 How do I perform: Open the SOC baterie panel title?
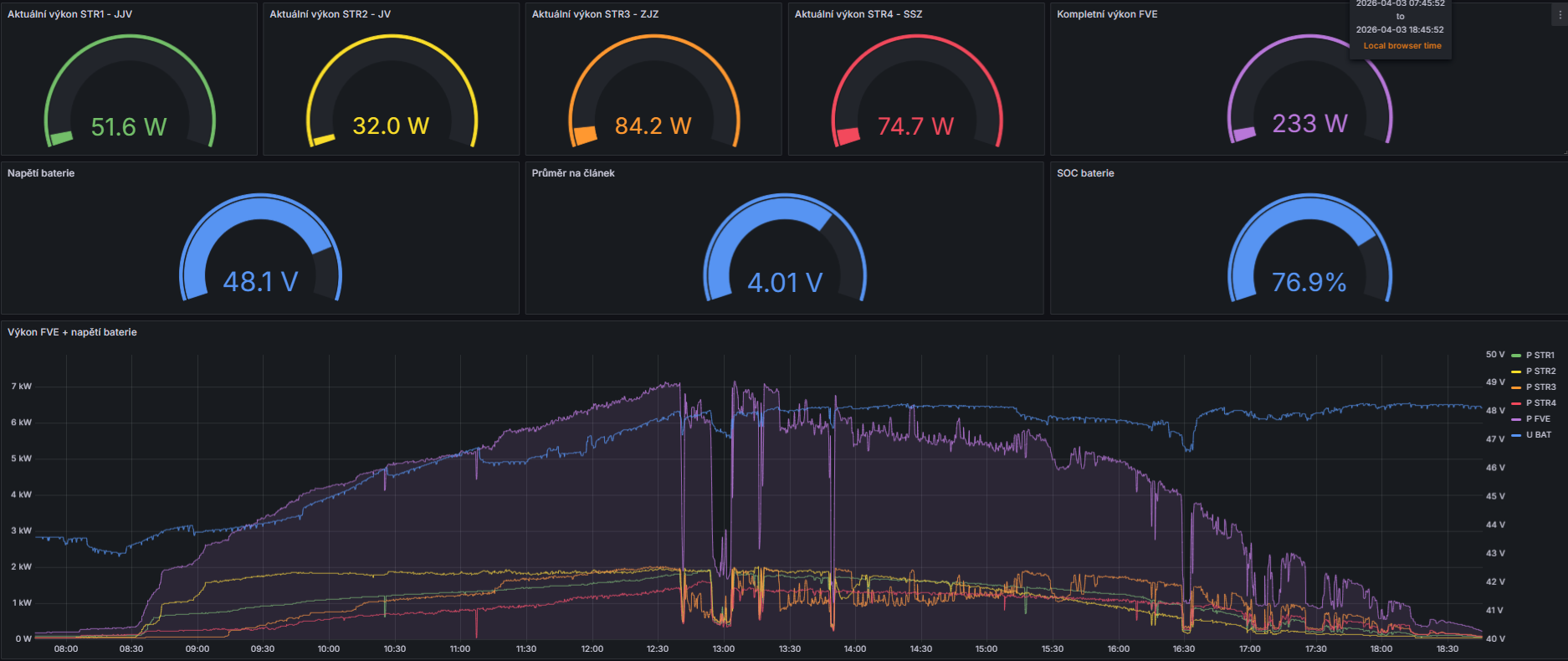click(x=1085, y=173)
